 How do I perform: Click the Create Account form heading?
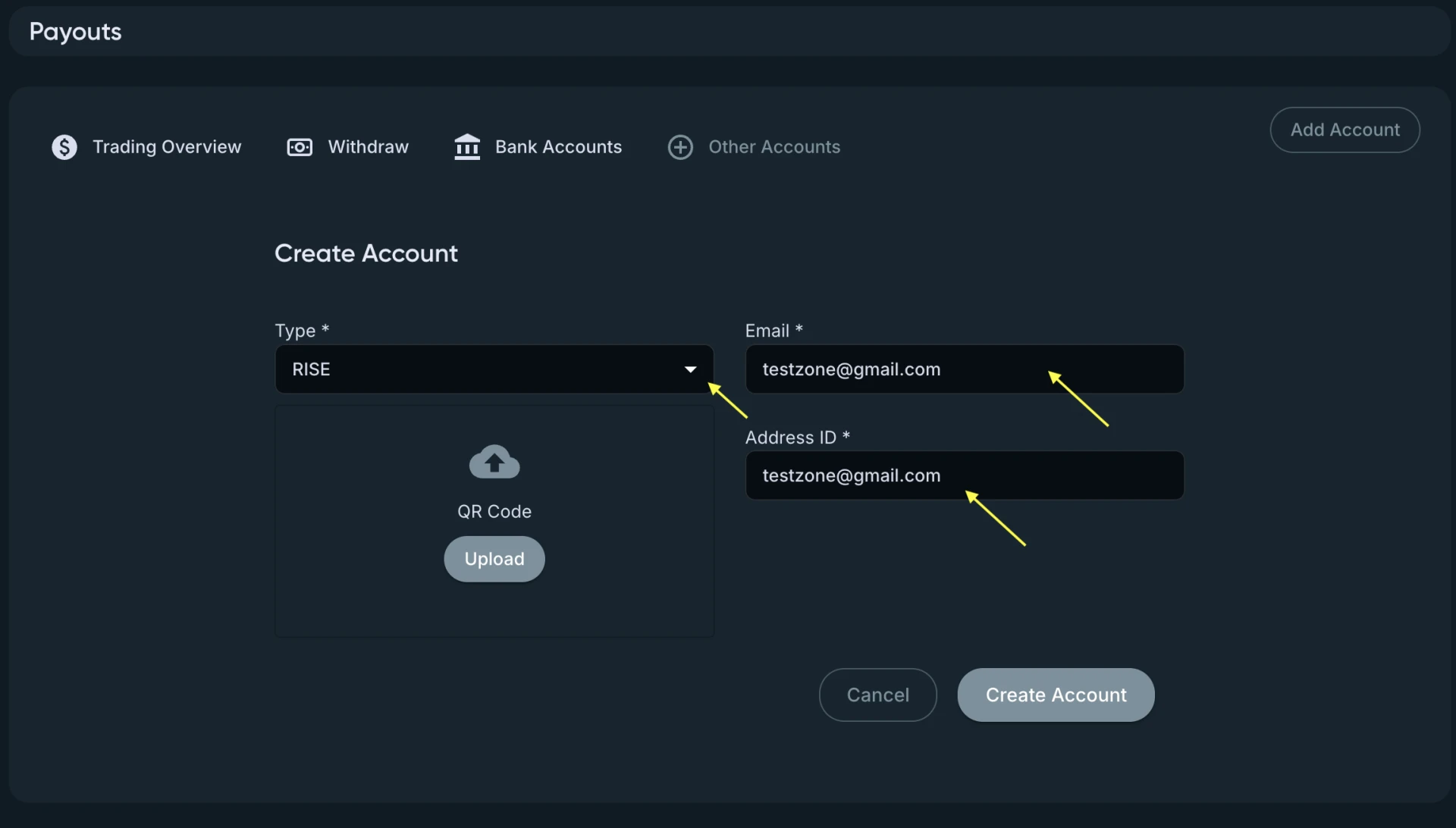[x=366, y=253]
